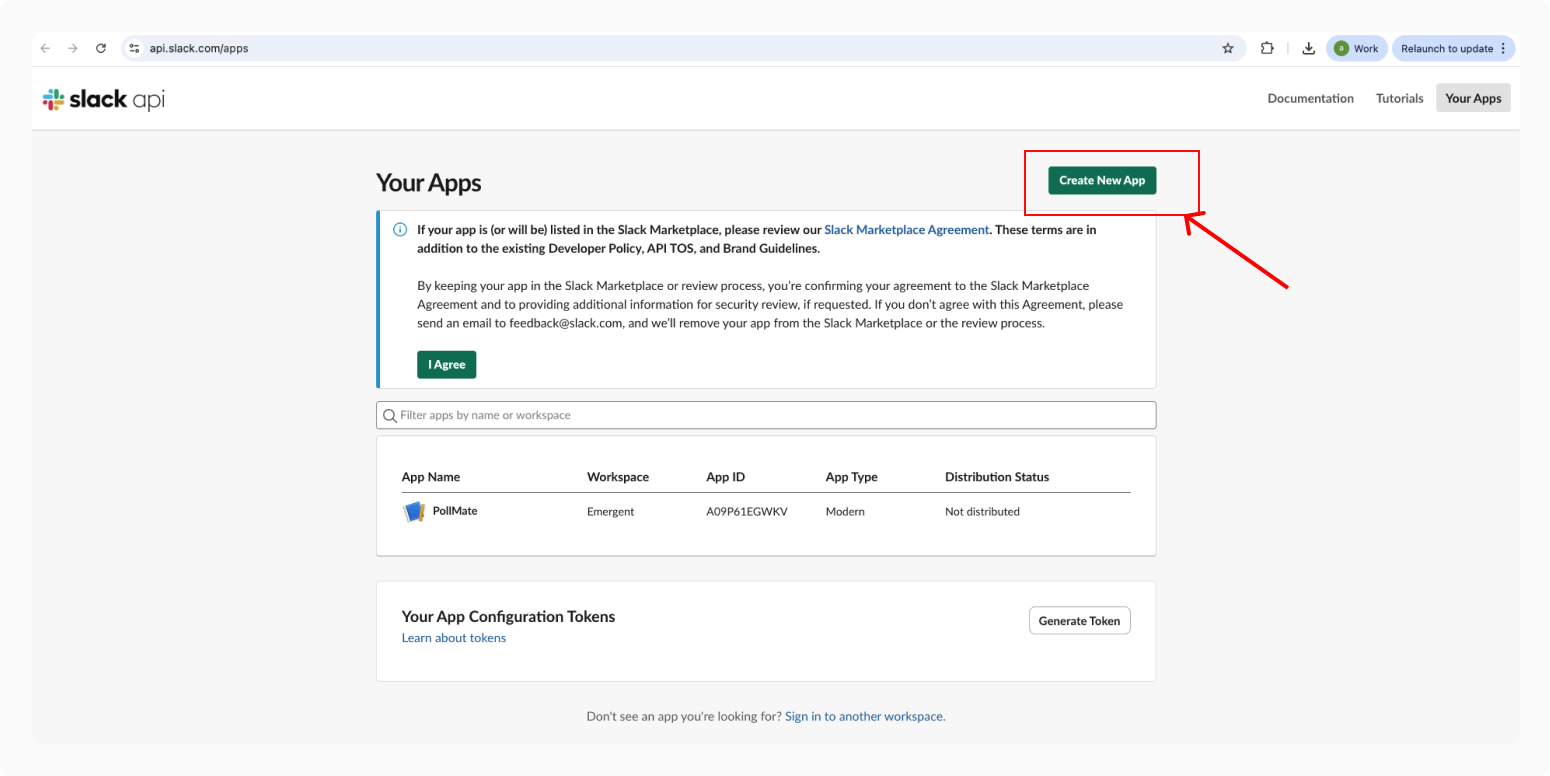Screen dimensions: 1550x776
Task: Open site information icon in address bar
Action: point(134,48)
